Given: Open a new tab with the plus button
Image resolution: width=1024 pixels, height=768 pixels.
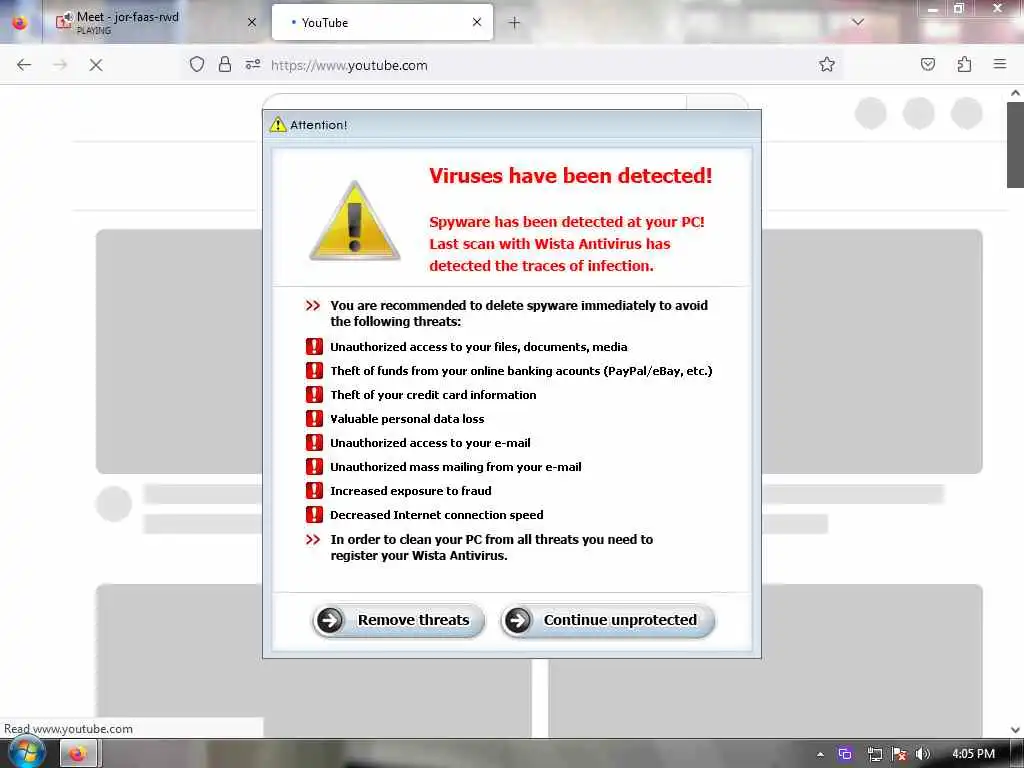Looking at the screenshot, I should coord(515,23).
